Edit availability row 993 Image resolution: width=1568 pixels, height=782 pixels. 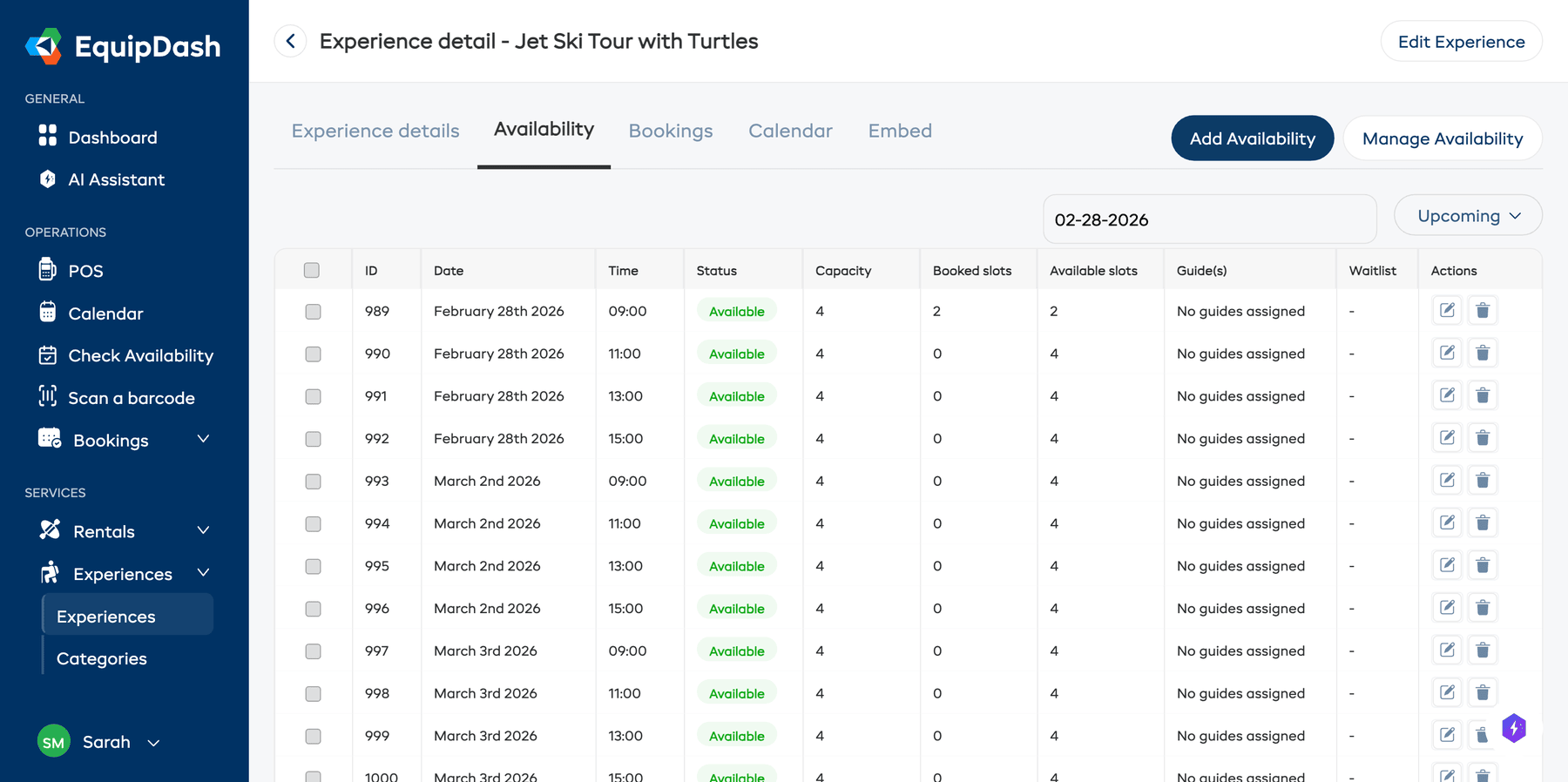(x=1447, y=481)
